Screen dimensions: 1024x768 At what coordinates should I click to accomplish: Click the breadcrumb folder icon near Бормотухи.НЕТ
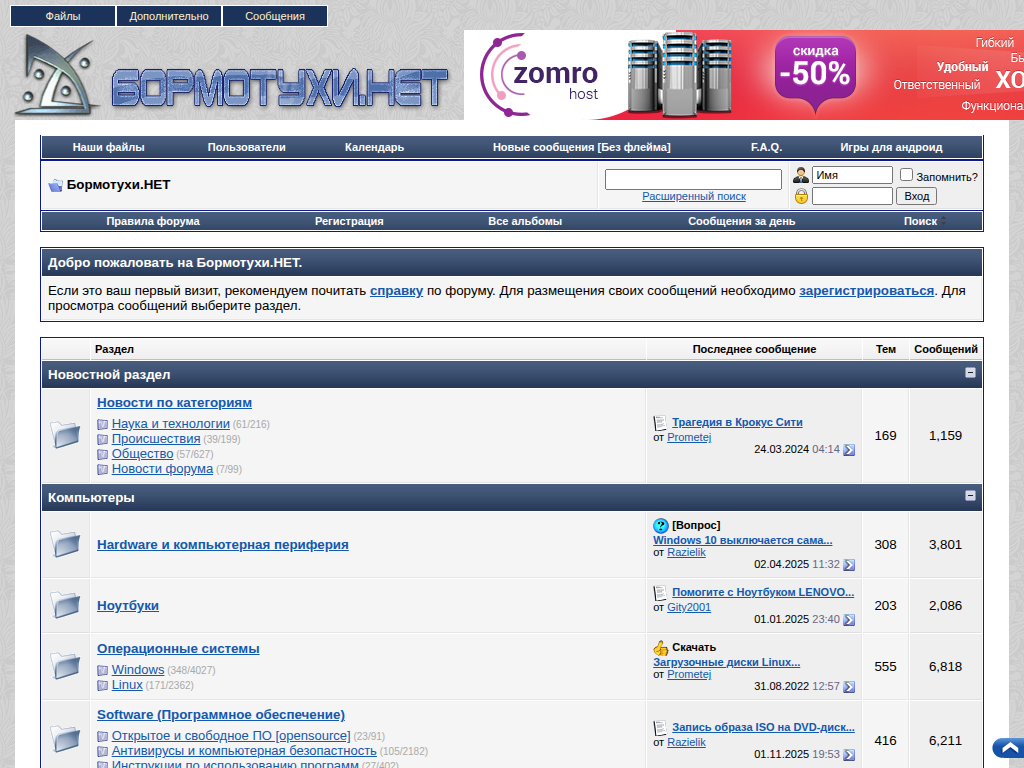coord(55,185)
